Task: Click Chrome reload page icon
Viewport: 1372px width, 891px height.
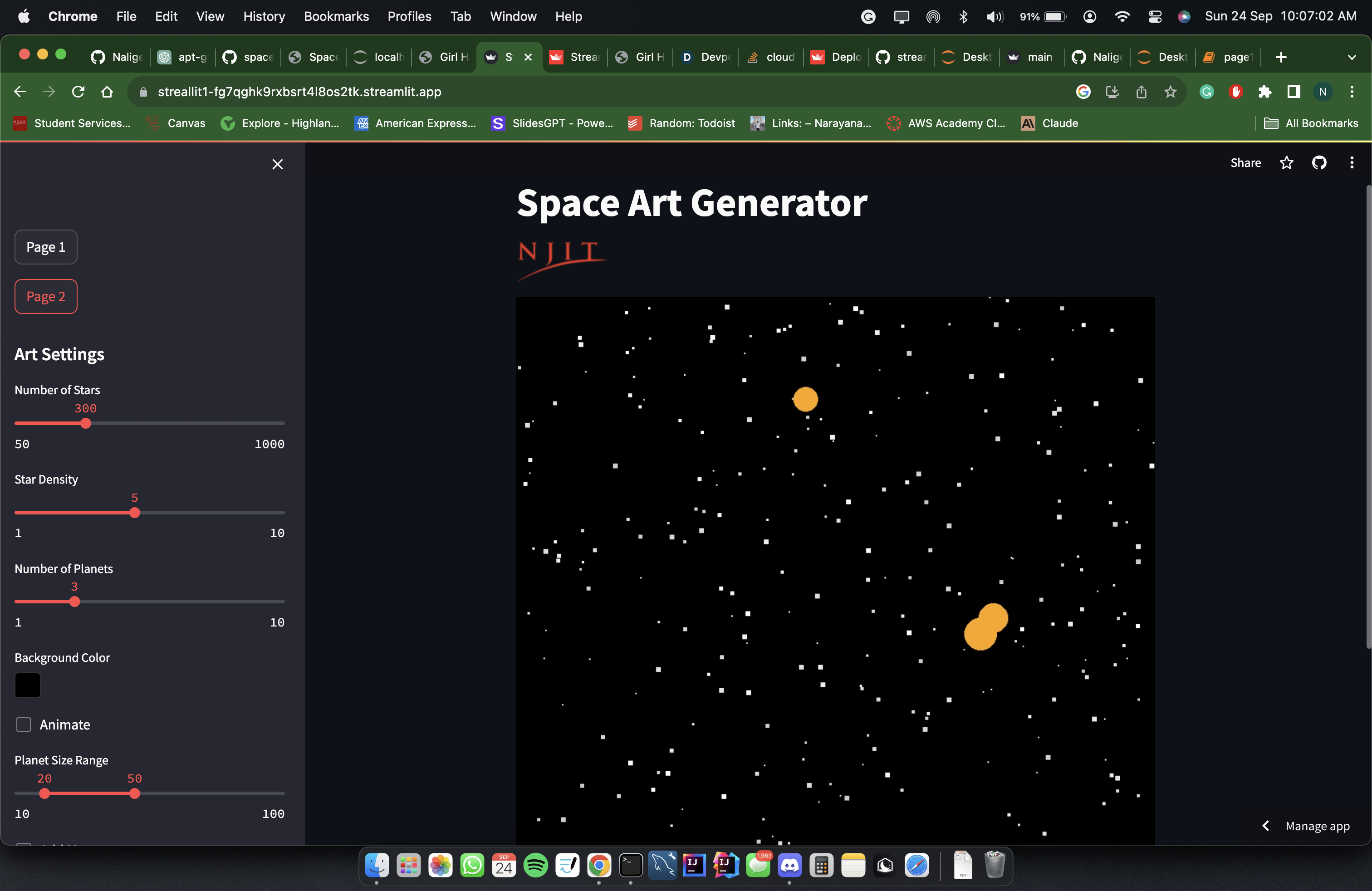Action: pos(78,92)
